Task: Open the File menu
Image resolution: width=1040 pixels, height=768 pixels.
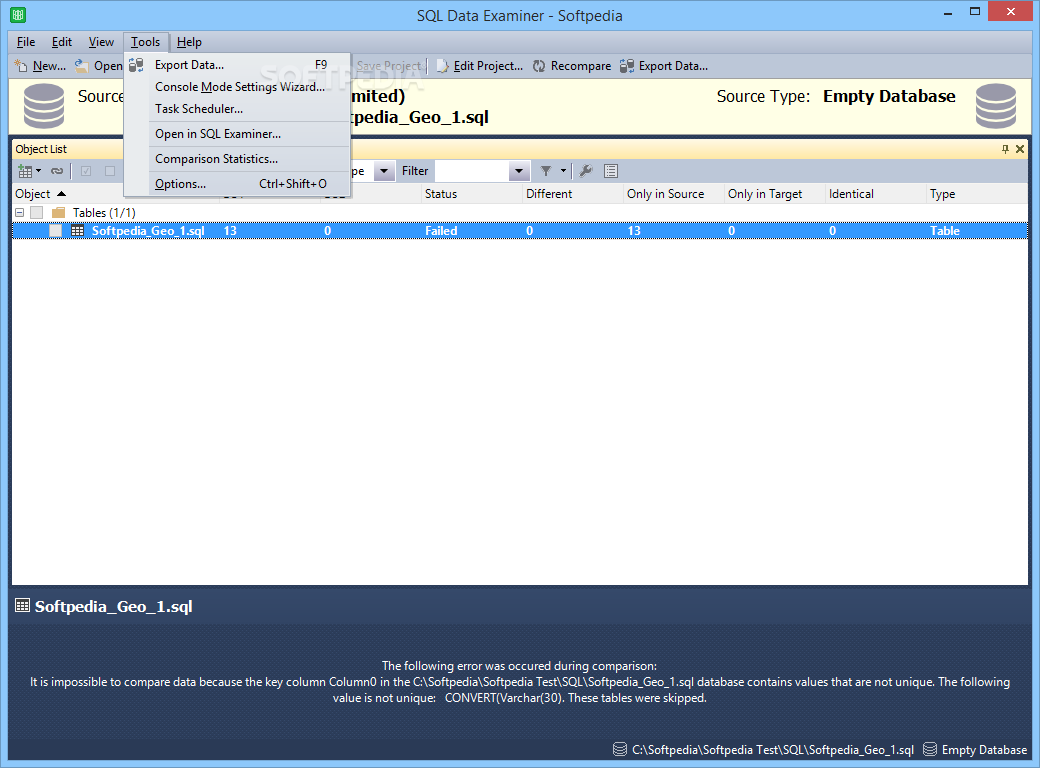Action: point(26,42)
